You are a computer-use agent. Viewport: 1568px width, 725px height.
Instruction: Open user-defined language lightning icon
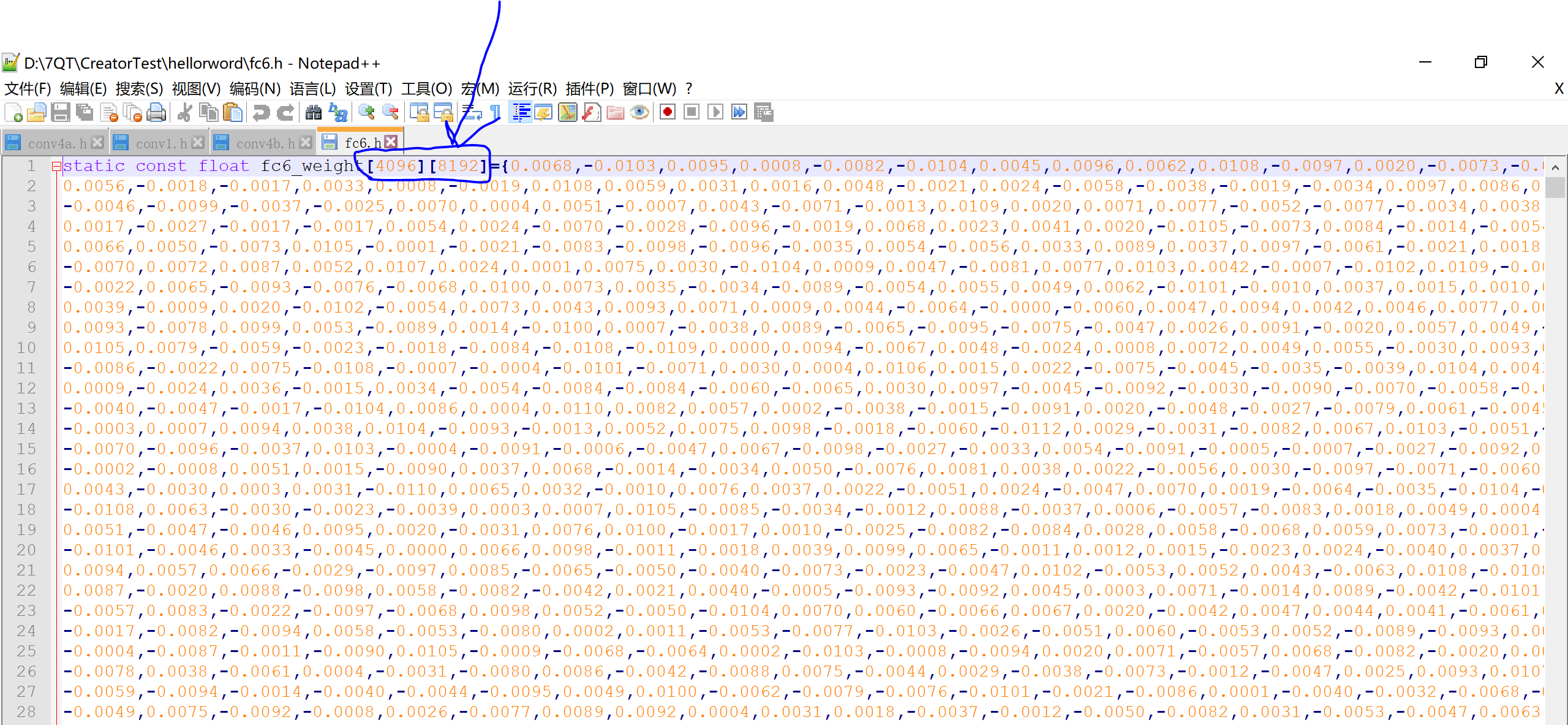tap(543, 113)
